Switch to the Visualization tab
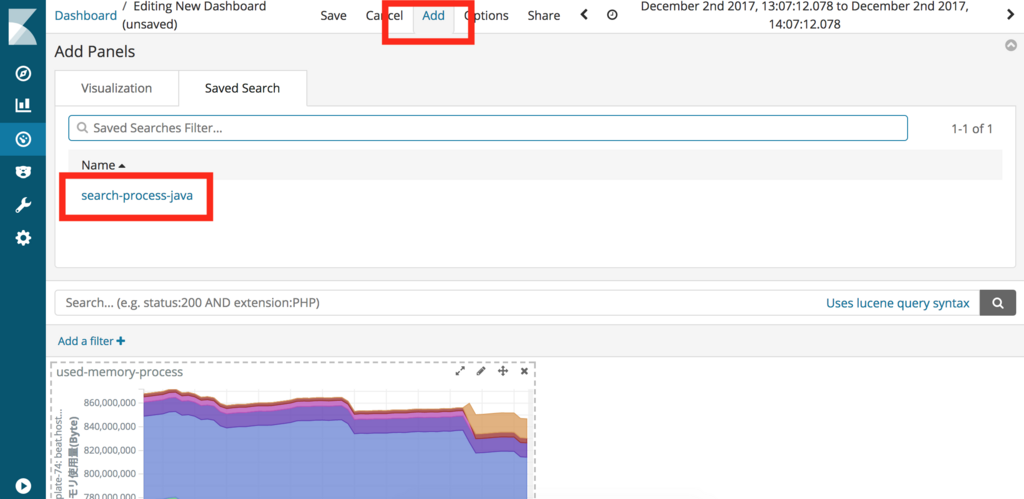This screenshot has height=499, width=1024. [x=116, y=88]
